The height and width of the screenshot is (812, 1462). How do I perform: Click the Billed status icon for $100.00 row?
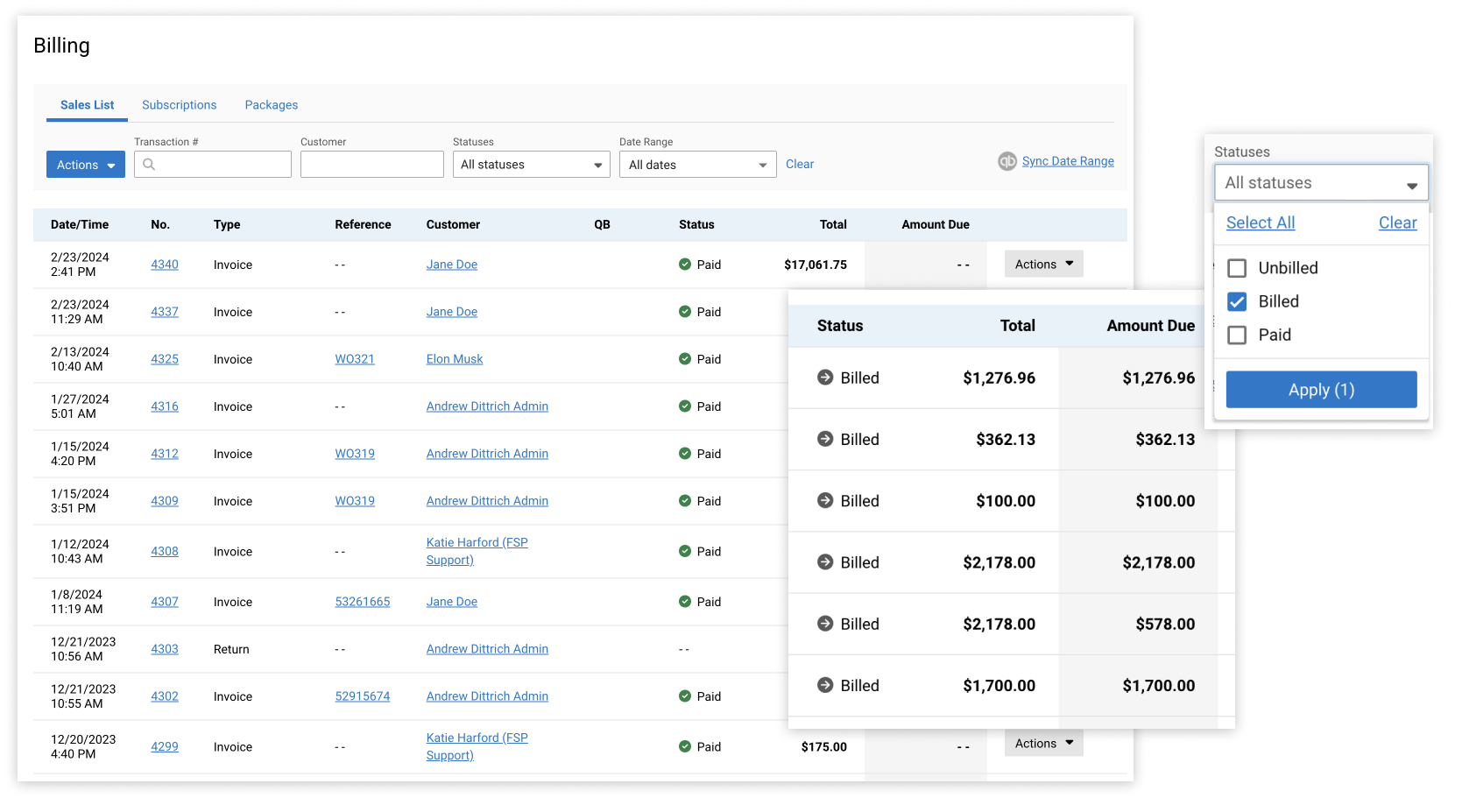click(x=825, y=500)
